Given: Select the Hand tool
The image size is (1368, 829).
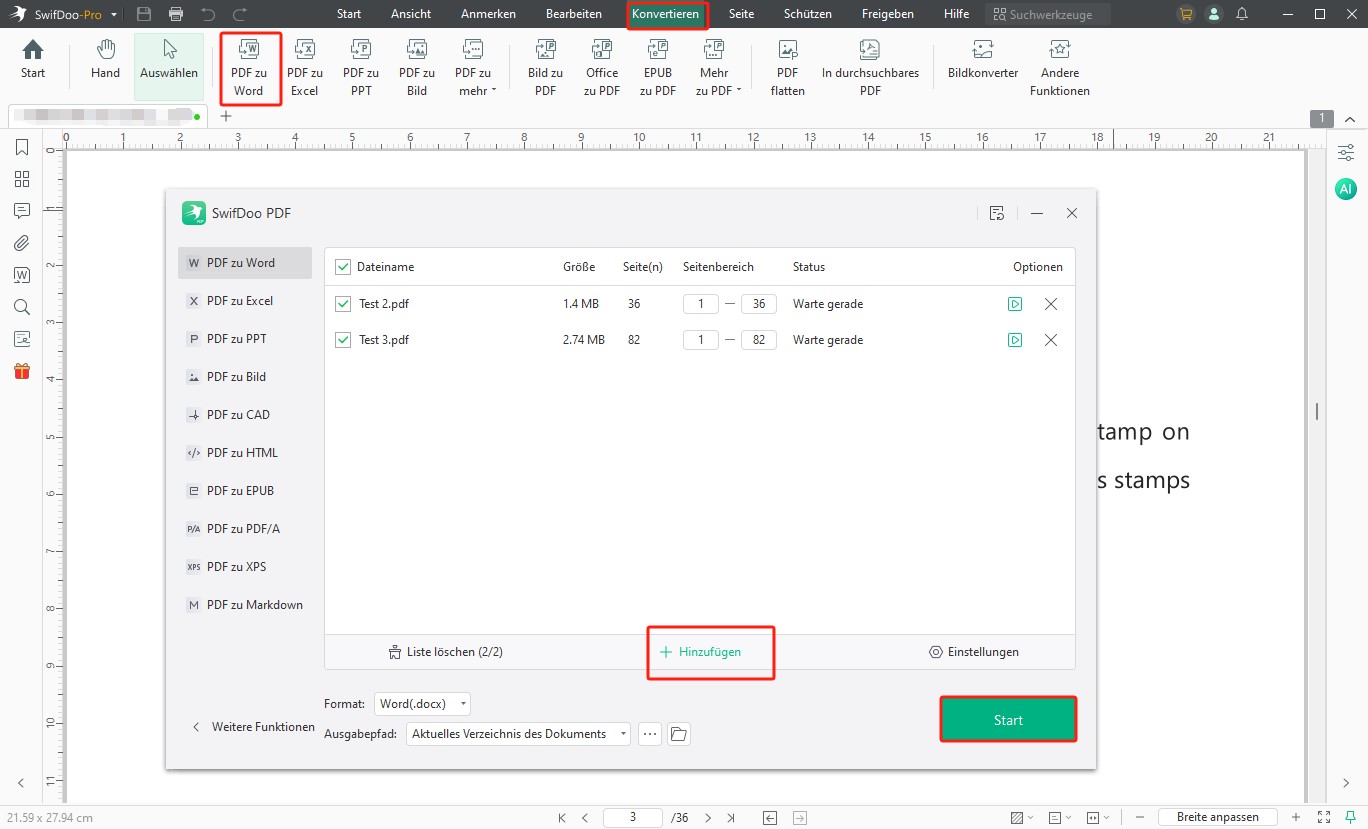Looking at the screenshot, I should click(105, 60).
